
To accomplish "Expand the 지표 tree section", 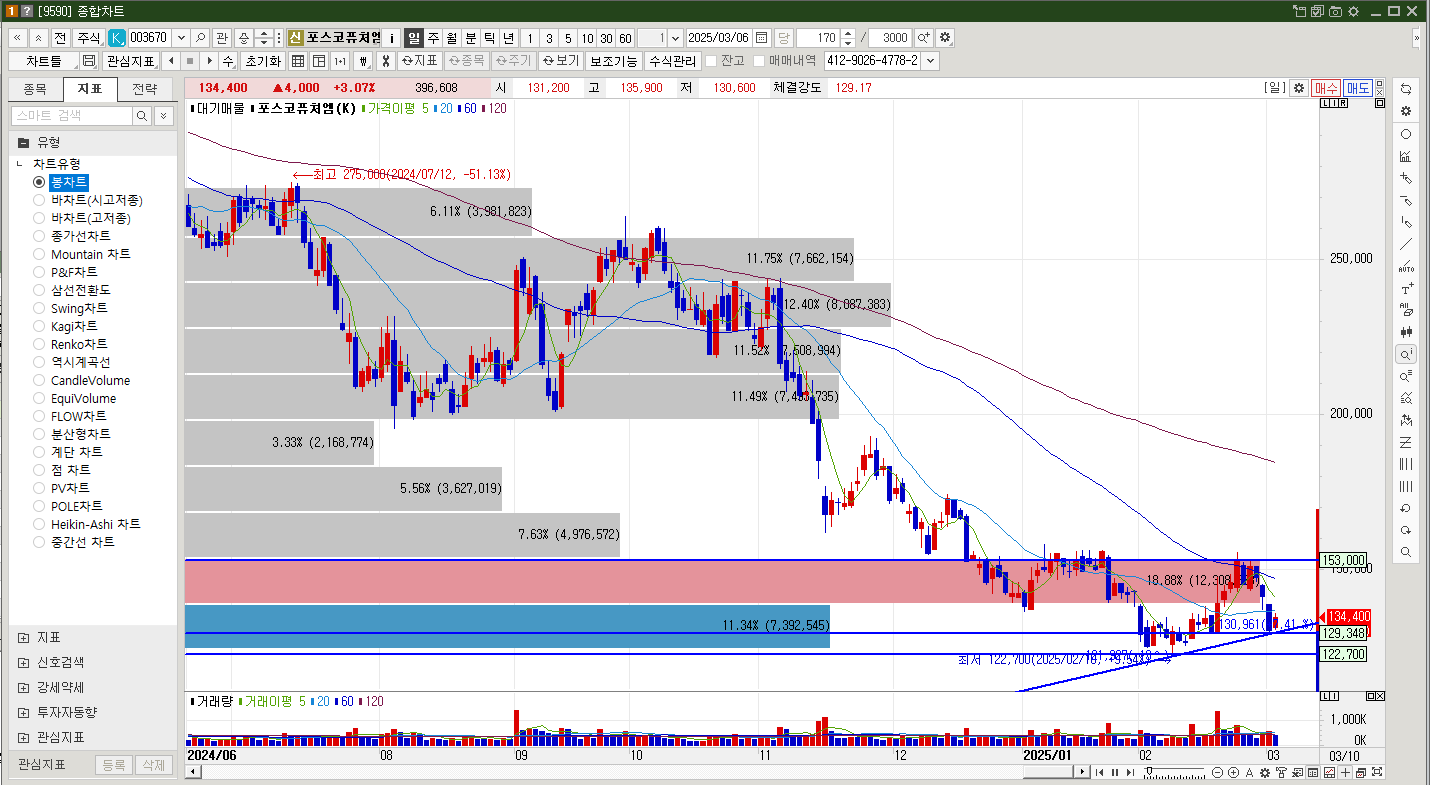I will tap(23, 637).
